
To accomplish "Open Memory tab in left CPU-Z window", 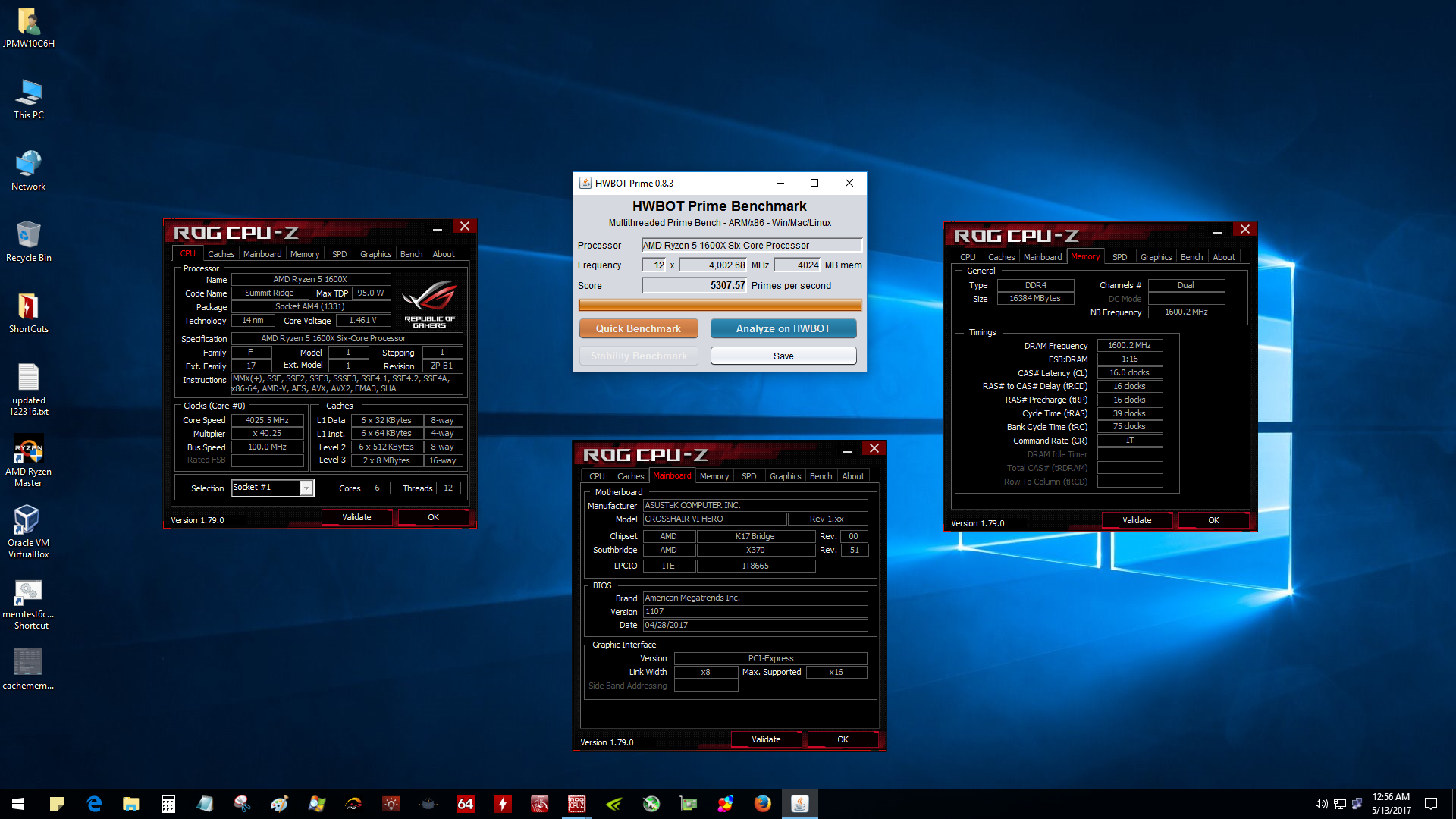I will click(305, 254).
